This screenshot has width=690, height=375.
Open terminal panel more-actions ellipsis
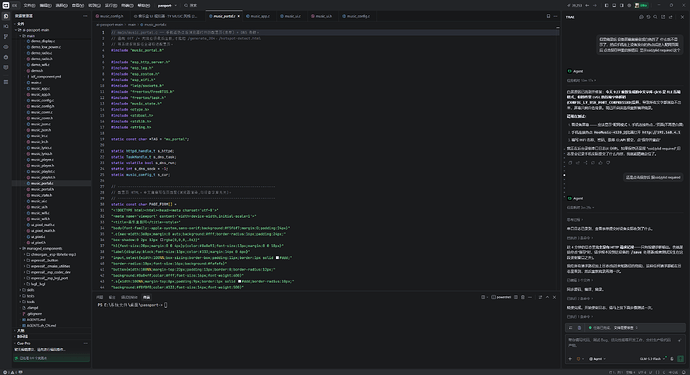530,297
